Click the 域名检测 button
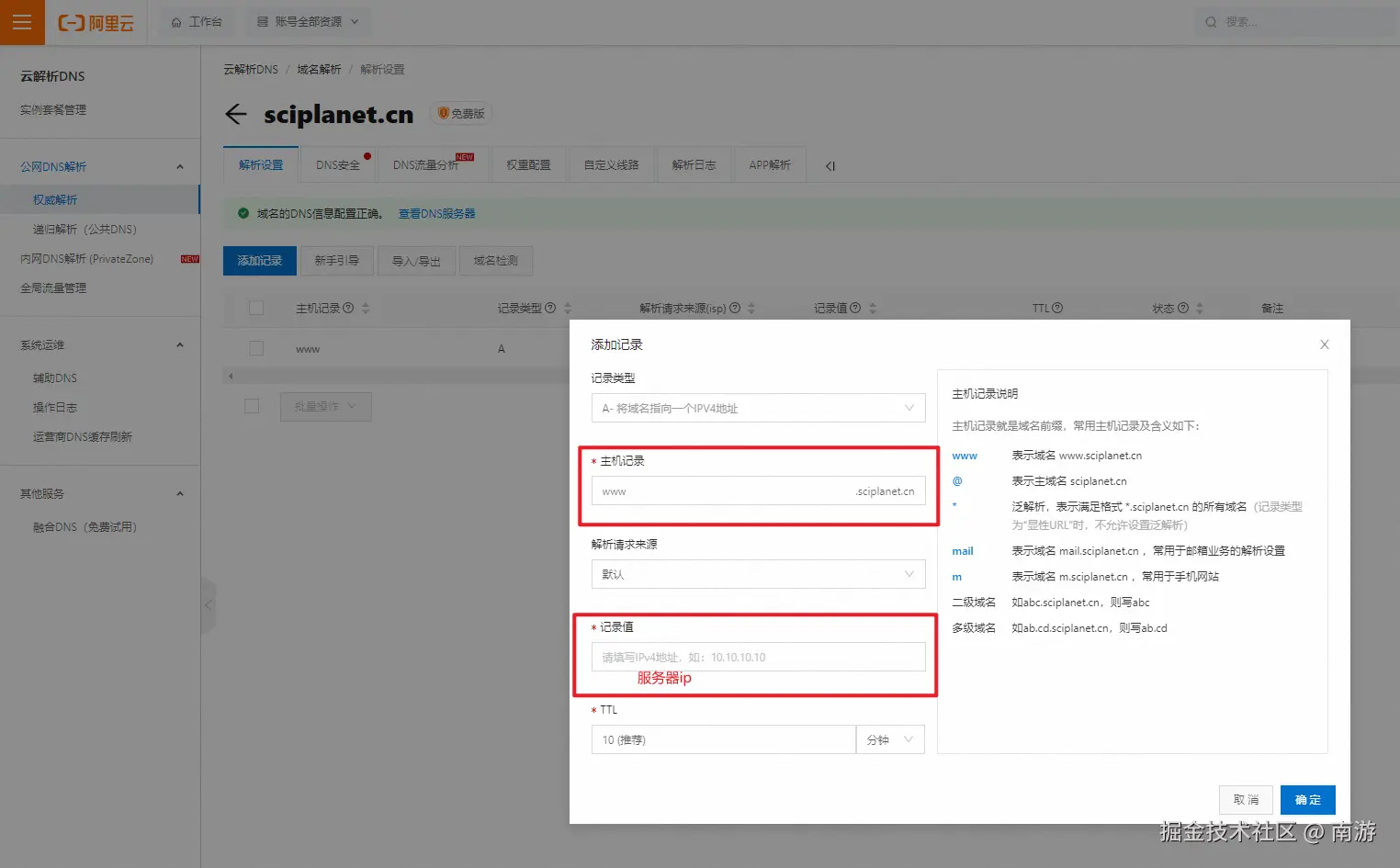The height and width of the screenshot is (868, 1400). pos(496,261)
